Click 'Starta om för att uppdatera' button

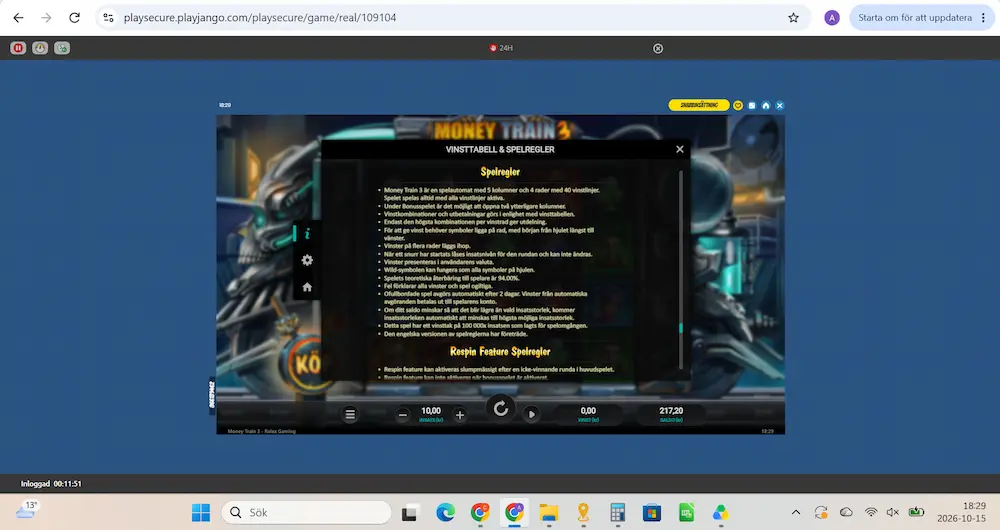point(915,18)
